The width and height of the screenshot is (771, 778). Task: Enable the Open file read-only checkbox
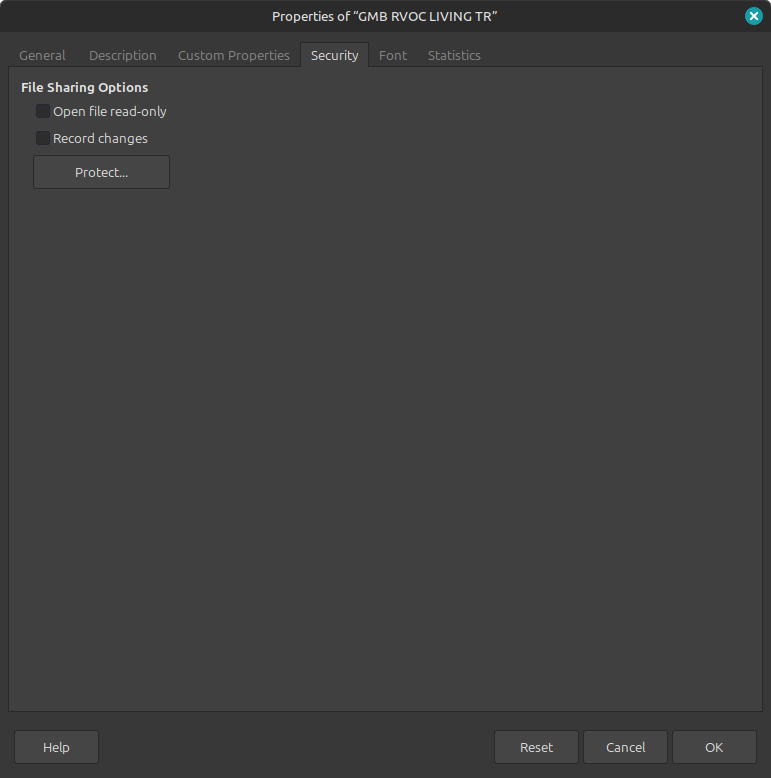43,111
